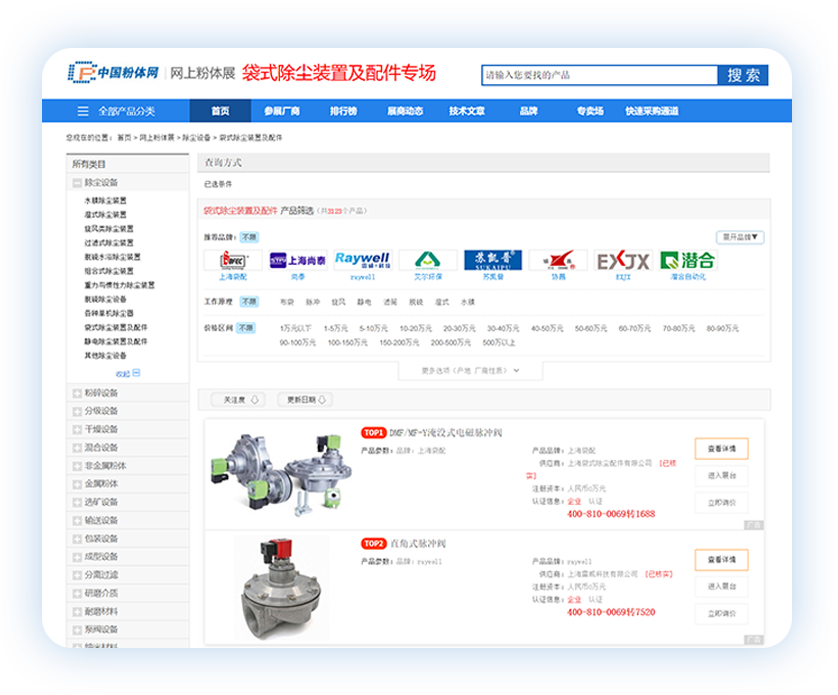This screenshot has width=838, height=695.
Task: Open the hamburger menu for 全部产品分类
Action: (83, 111)
